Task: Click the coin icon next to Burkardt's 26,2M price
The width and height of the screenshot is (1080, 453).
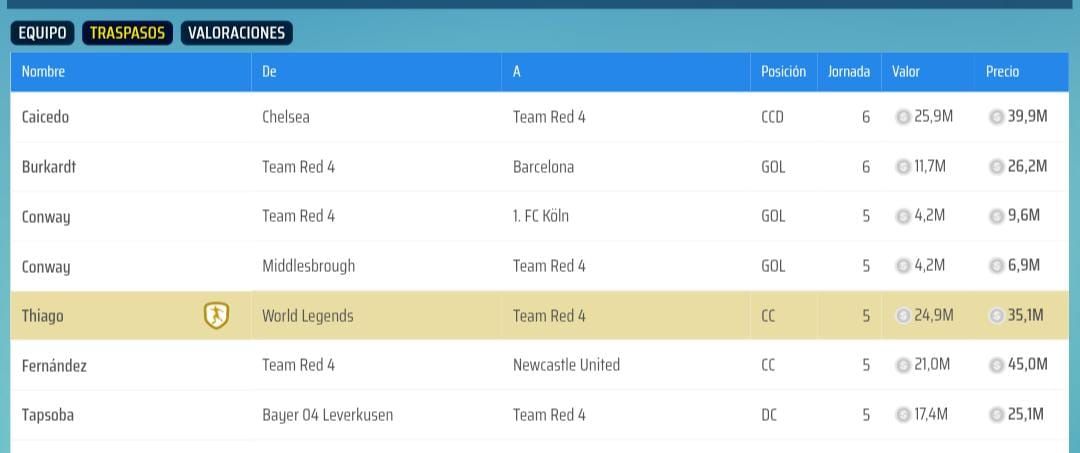Action: click(996, 167)
